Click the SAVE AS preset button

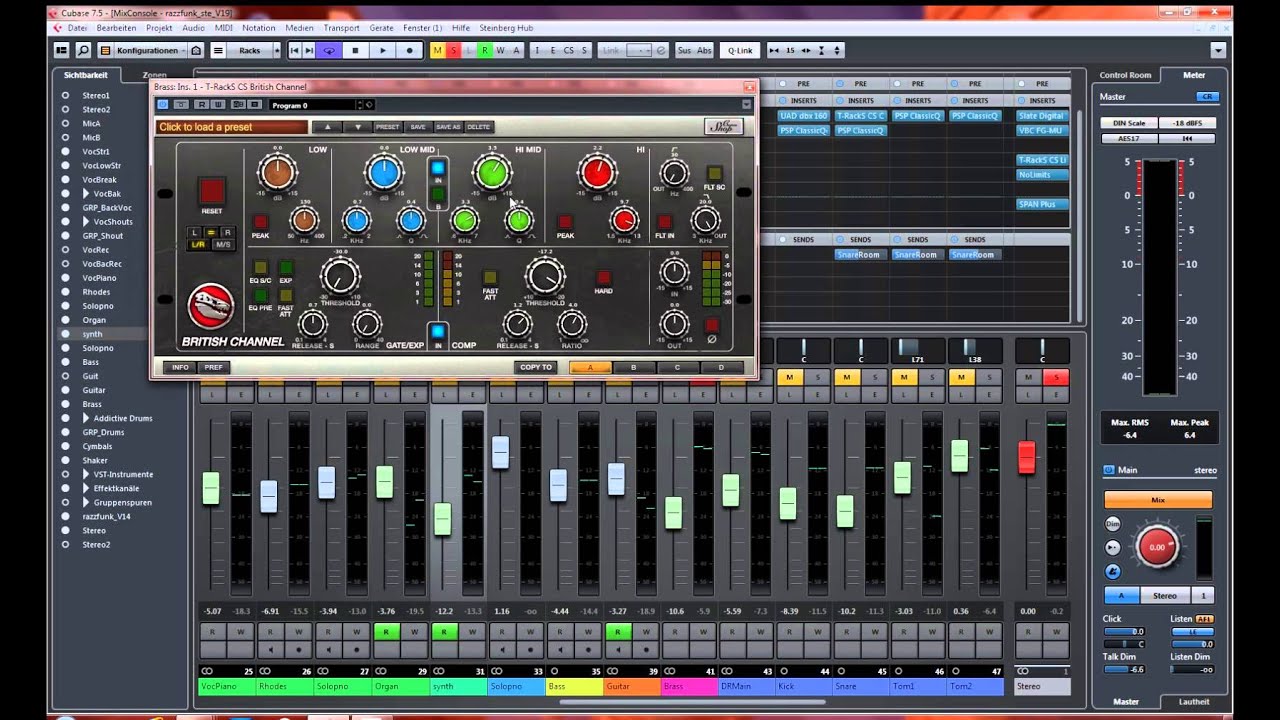[448, 127]
